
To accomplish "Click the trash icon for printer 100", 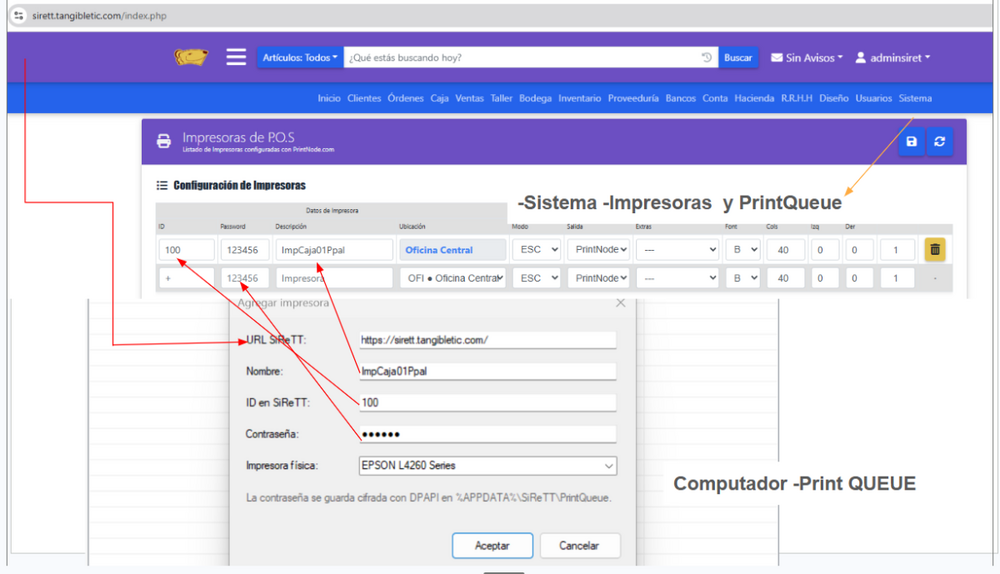I will click(x=935, y=249).
